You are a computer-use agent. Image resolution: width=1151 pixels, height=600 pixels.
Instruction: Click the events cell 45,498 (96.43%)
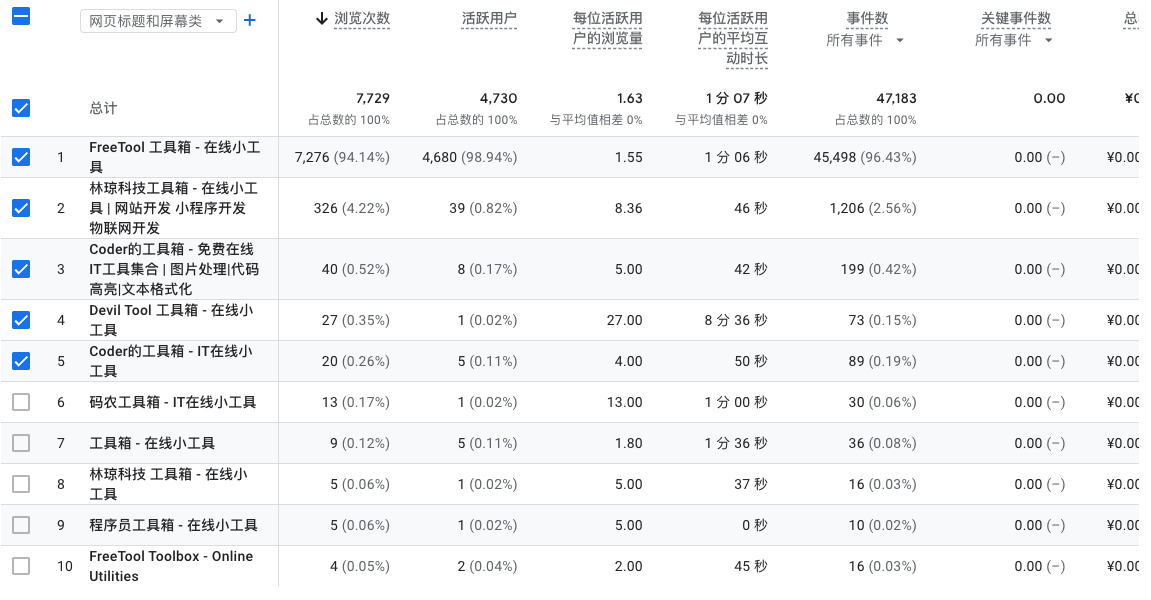(x=865, y=157)
